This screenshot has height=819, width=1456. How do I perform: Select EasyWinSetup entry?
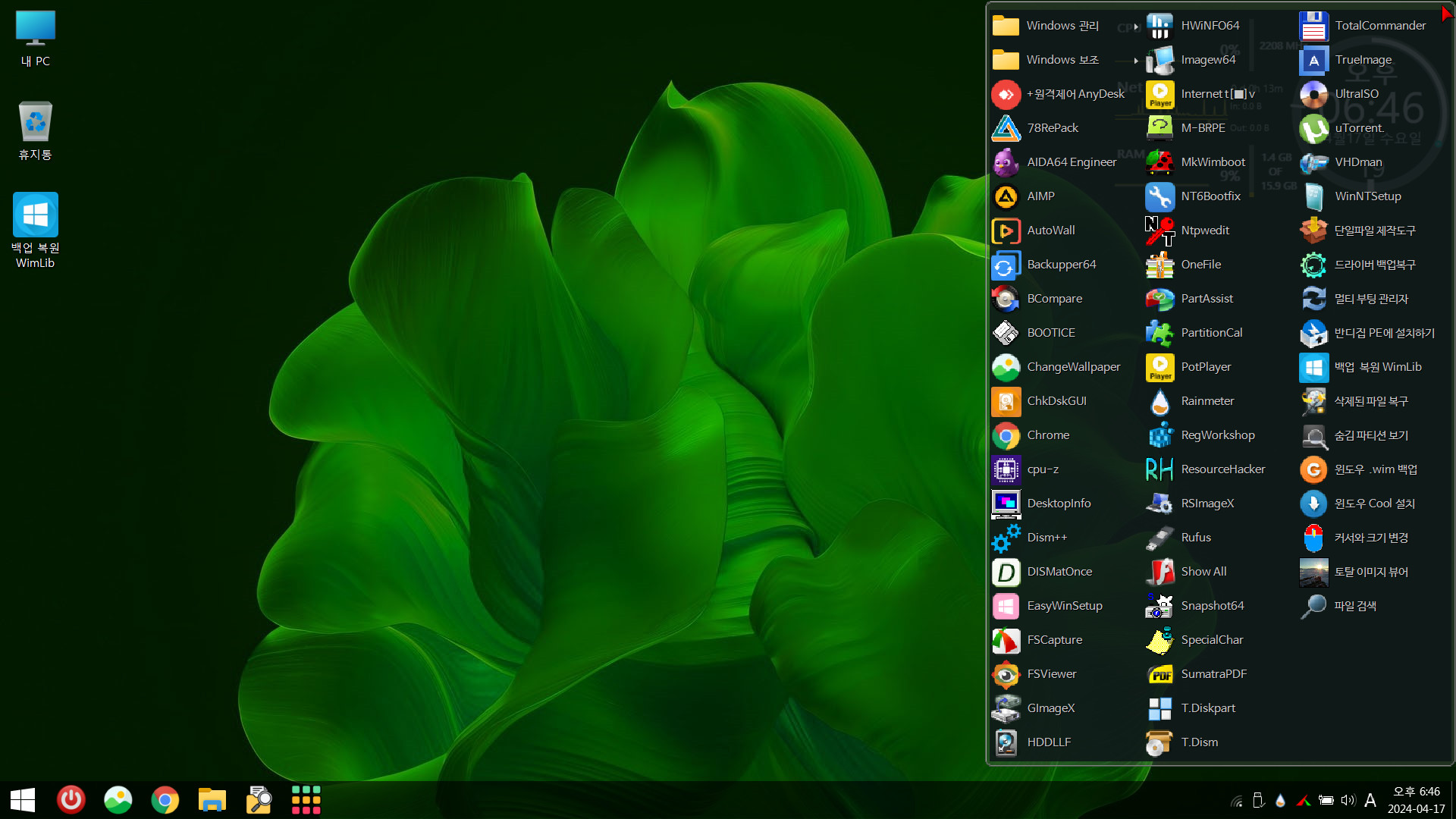1065,606
